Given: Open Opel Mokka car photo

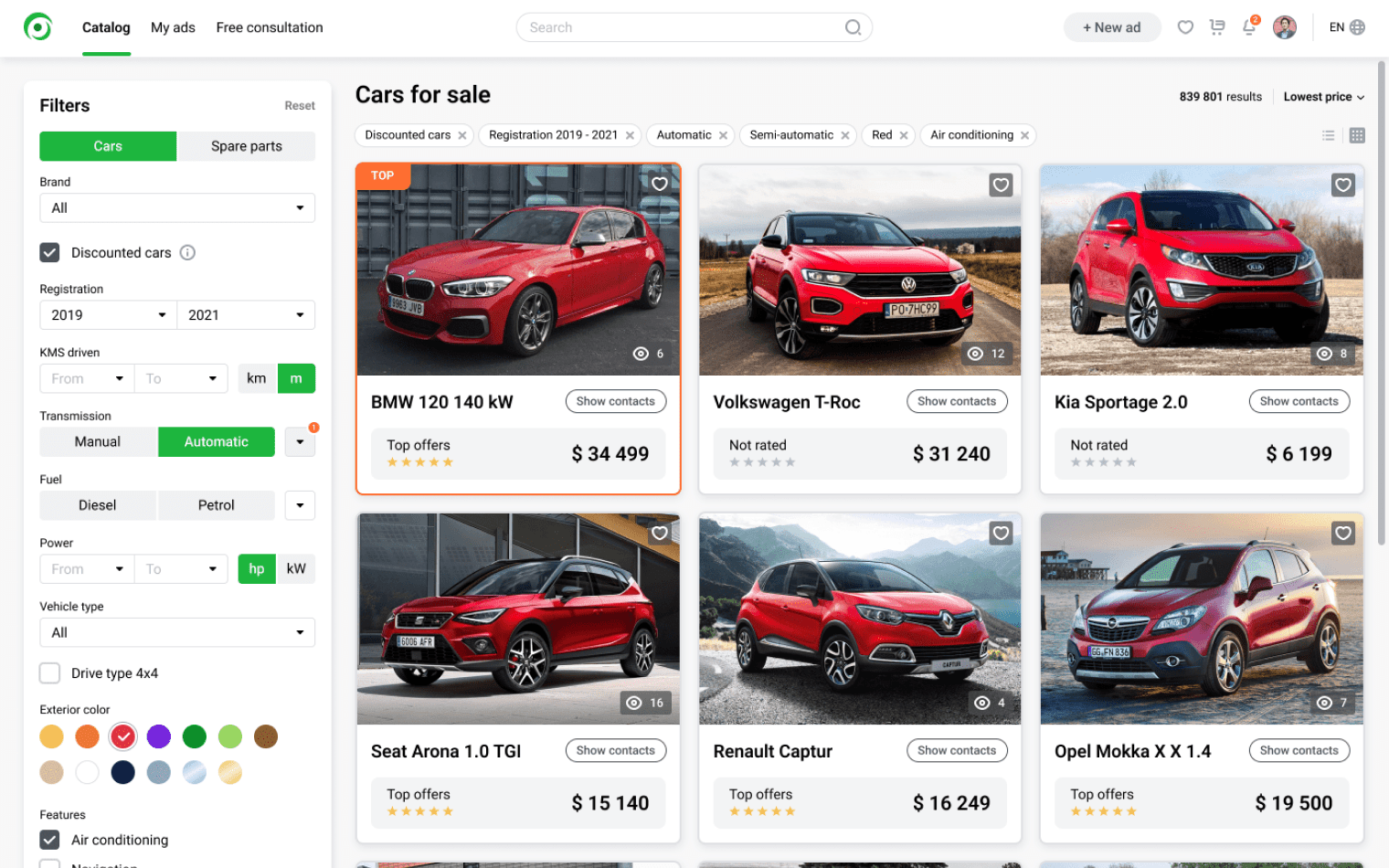Looking at the screenshot, I should pos(1202,619).
